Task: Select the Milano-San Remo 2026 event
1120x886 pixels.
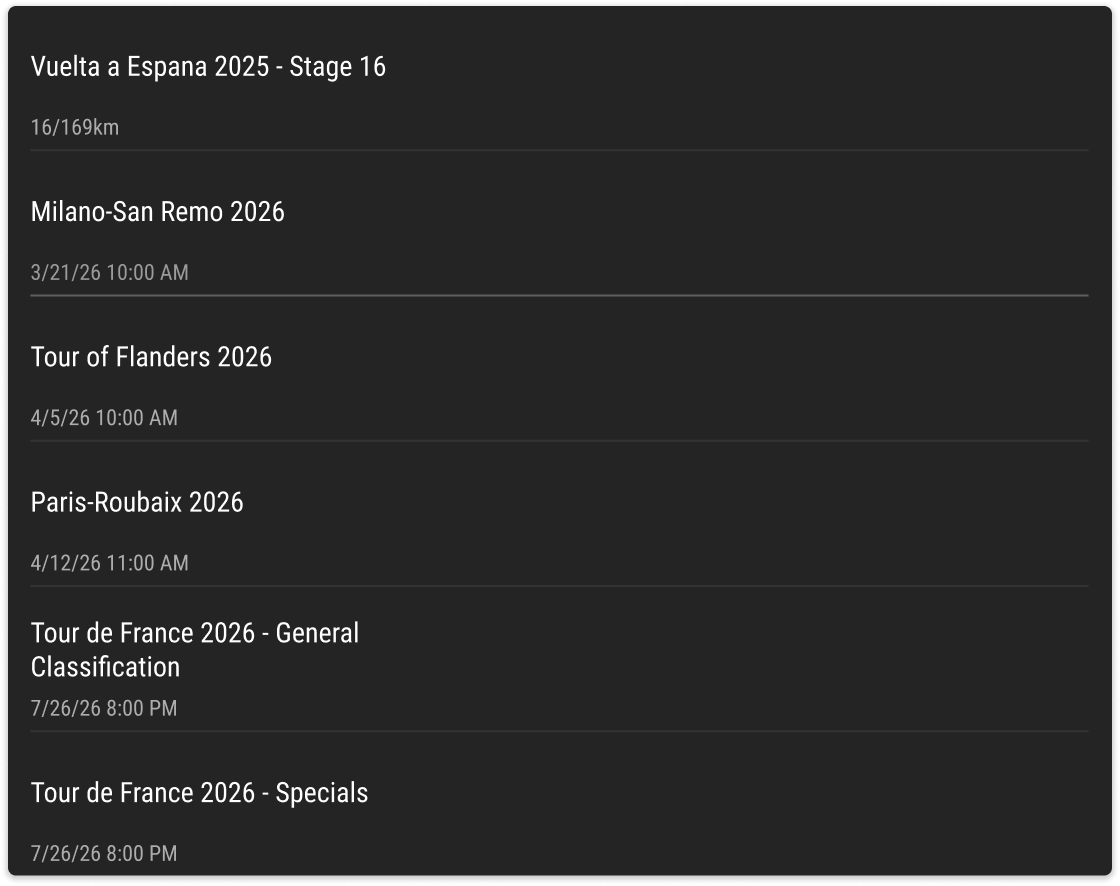Action: pyautogui.click(x=158, y=212)
